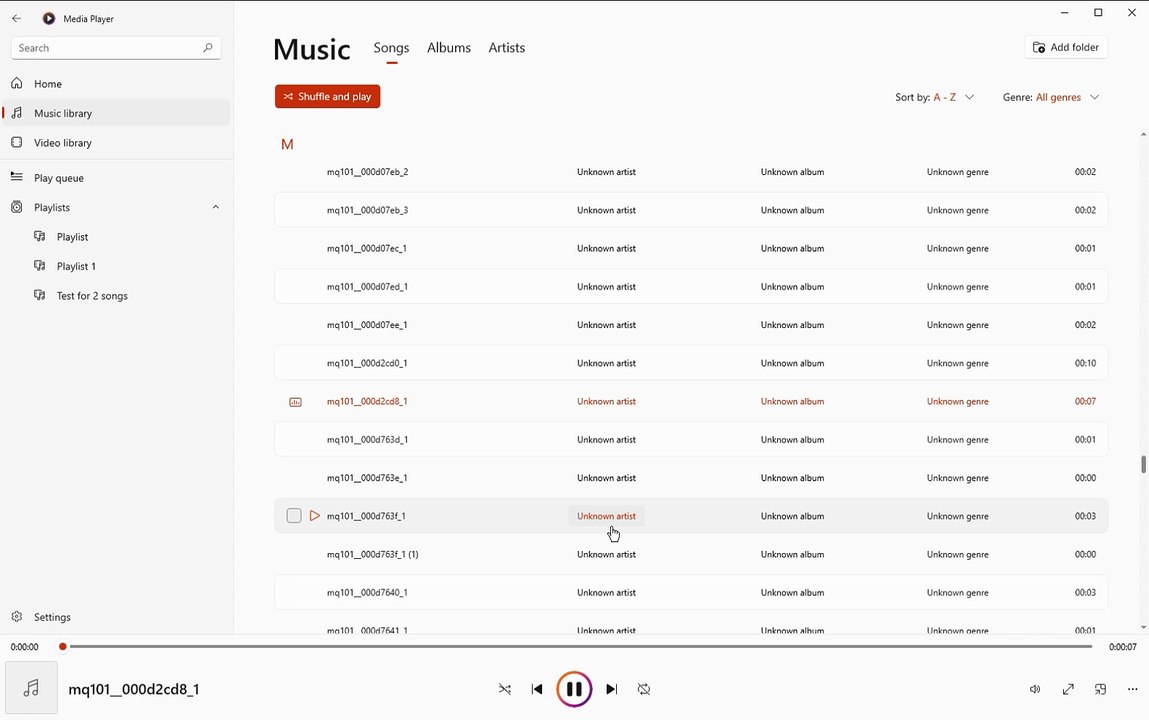1149x720 pixels.
Task: Click the icon beside 'Playlist 1'
Action: pyautogui.click(x=40, y=266)
